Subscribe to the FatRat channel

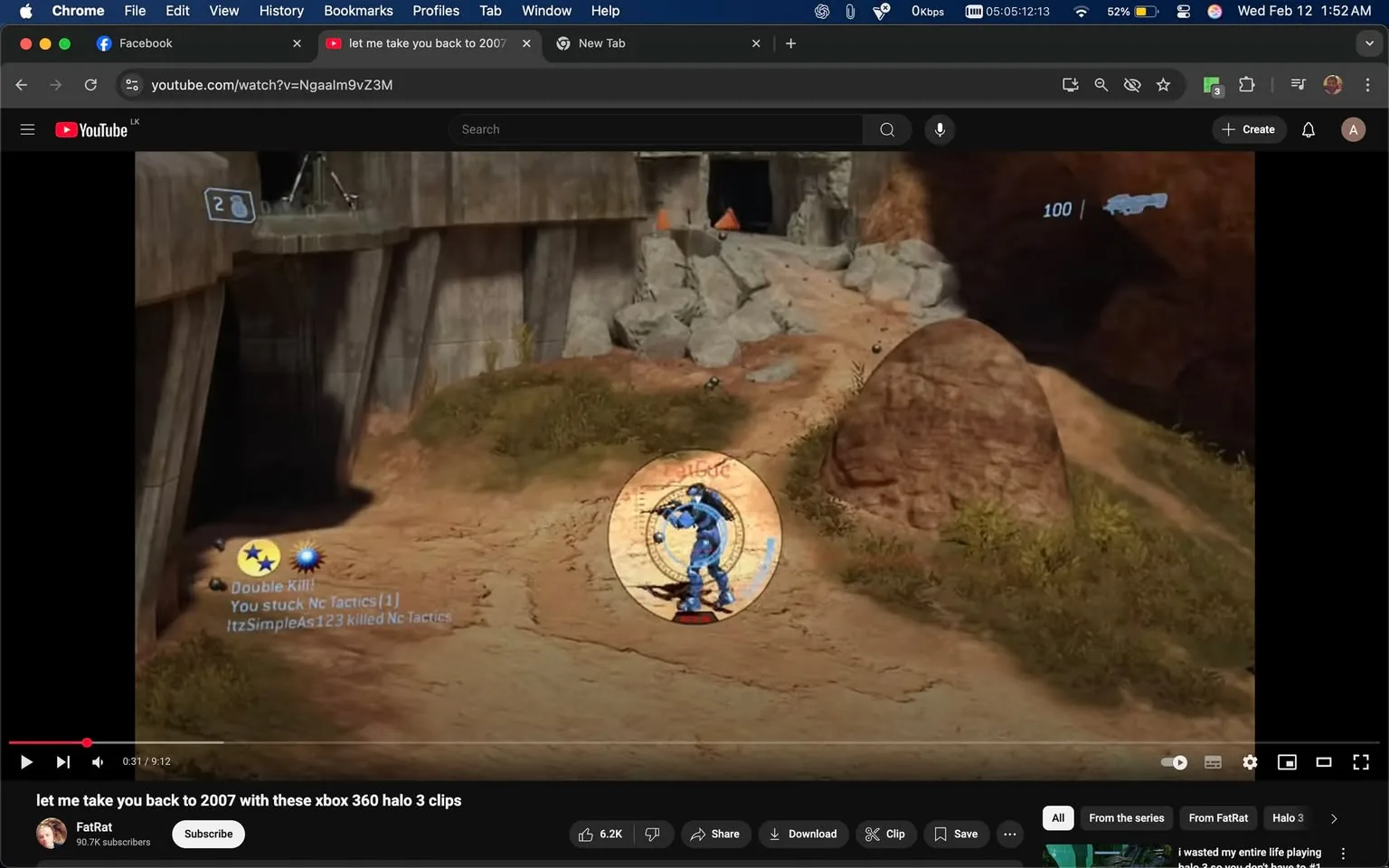(x=208, y=834)
